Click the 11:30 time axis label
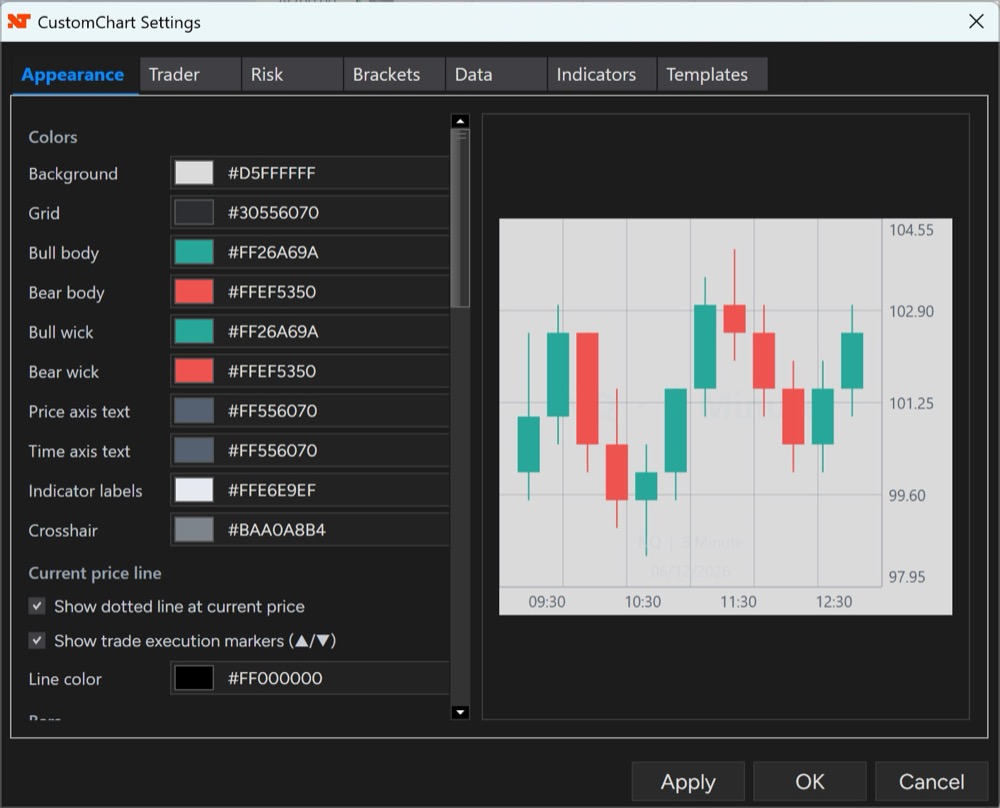Screen dimensions: 1000x808 coord(738,601)
